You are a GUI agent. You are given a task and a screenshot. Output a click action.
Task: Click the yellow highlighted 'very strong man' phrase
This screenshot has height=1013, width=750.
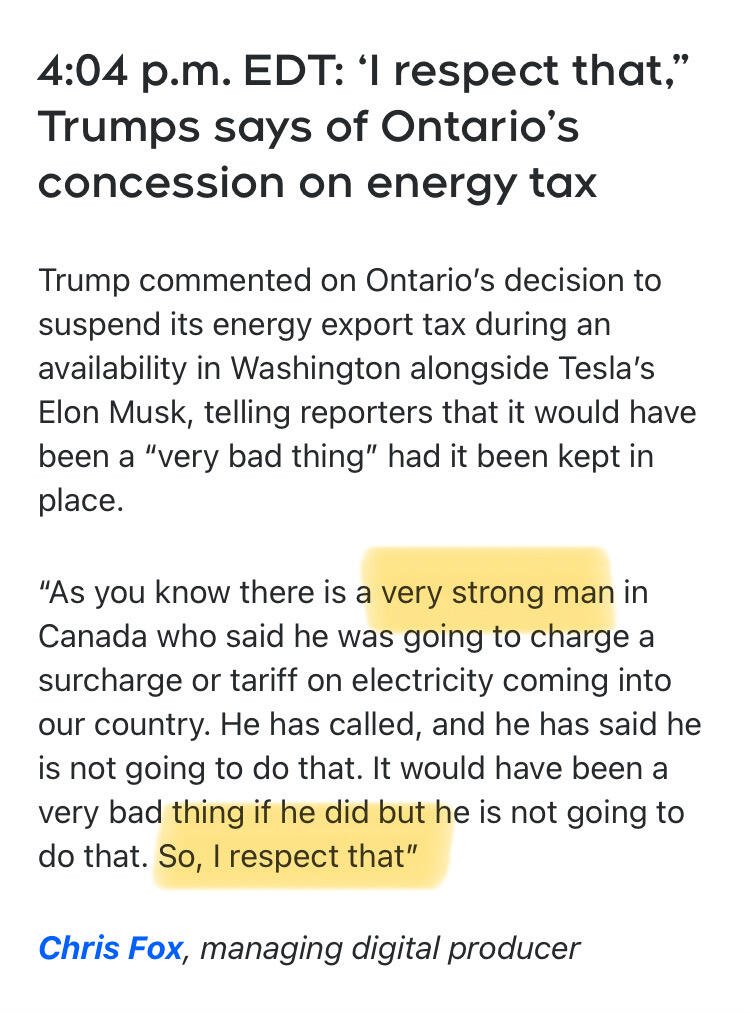pos(497,592)
